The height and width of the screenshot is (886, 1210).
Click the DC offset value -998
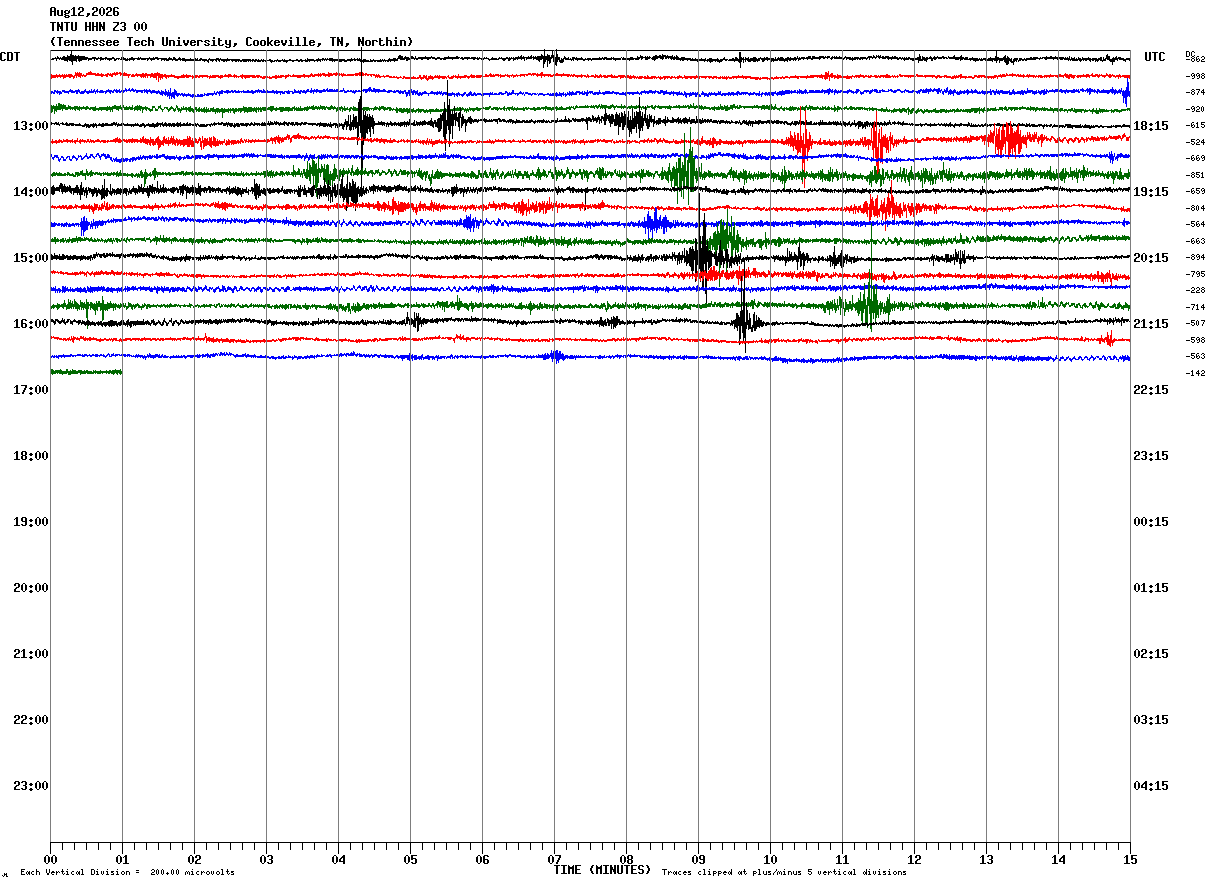click(x=1195, y=76)
